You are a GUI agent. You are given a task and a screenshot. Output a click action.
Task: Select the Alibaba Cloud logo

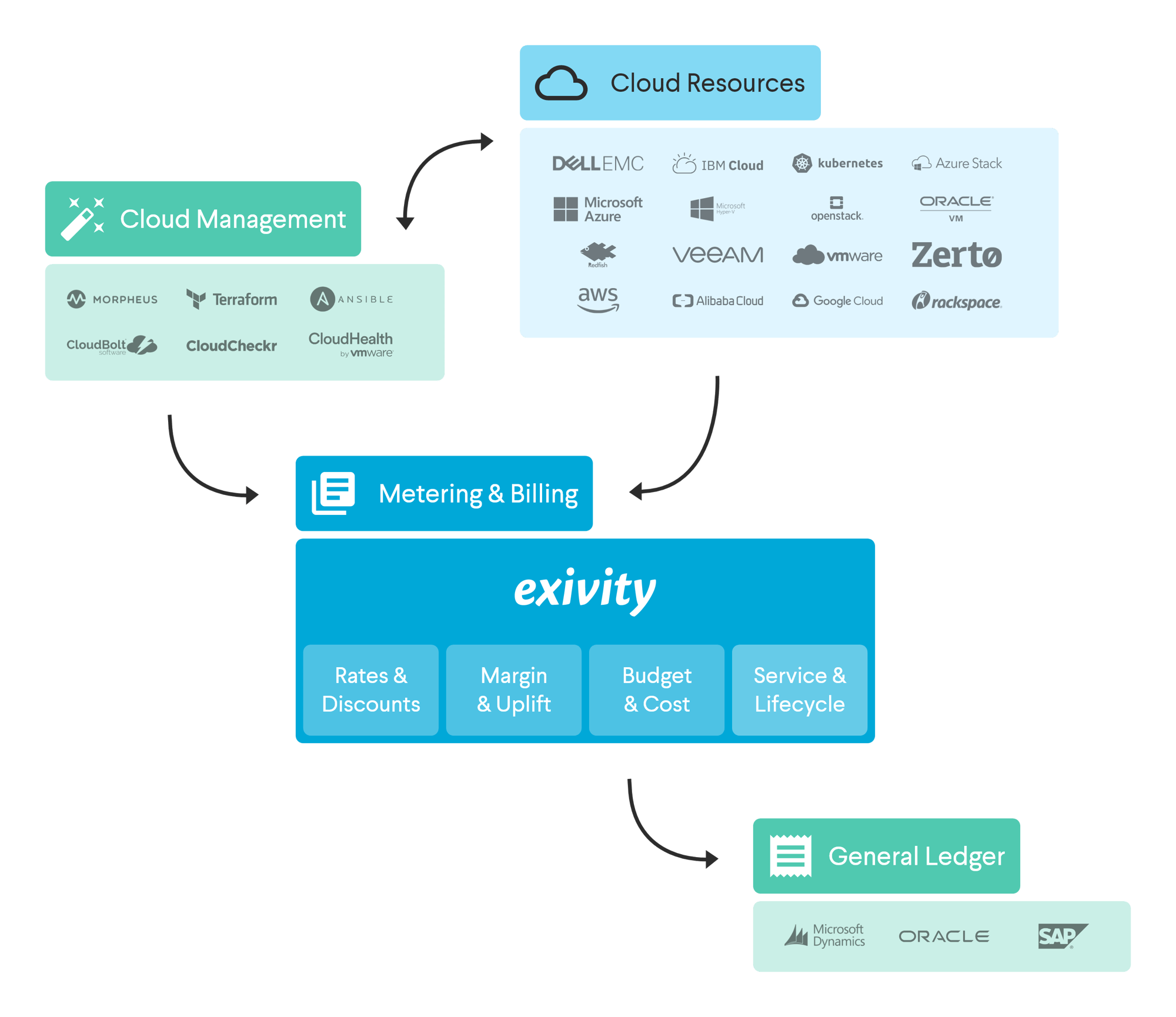pyautogui.click(x=717, y=301)
